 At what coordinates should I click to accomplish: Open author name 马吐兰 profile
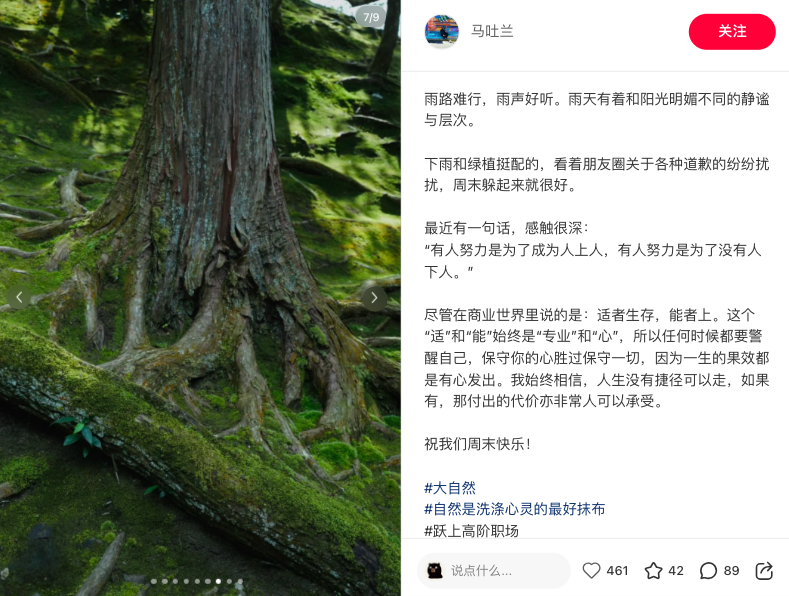pyautogui.click(x=492, y=31)
